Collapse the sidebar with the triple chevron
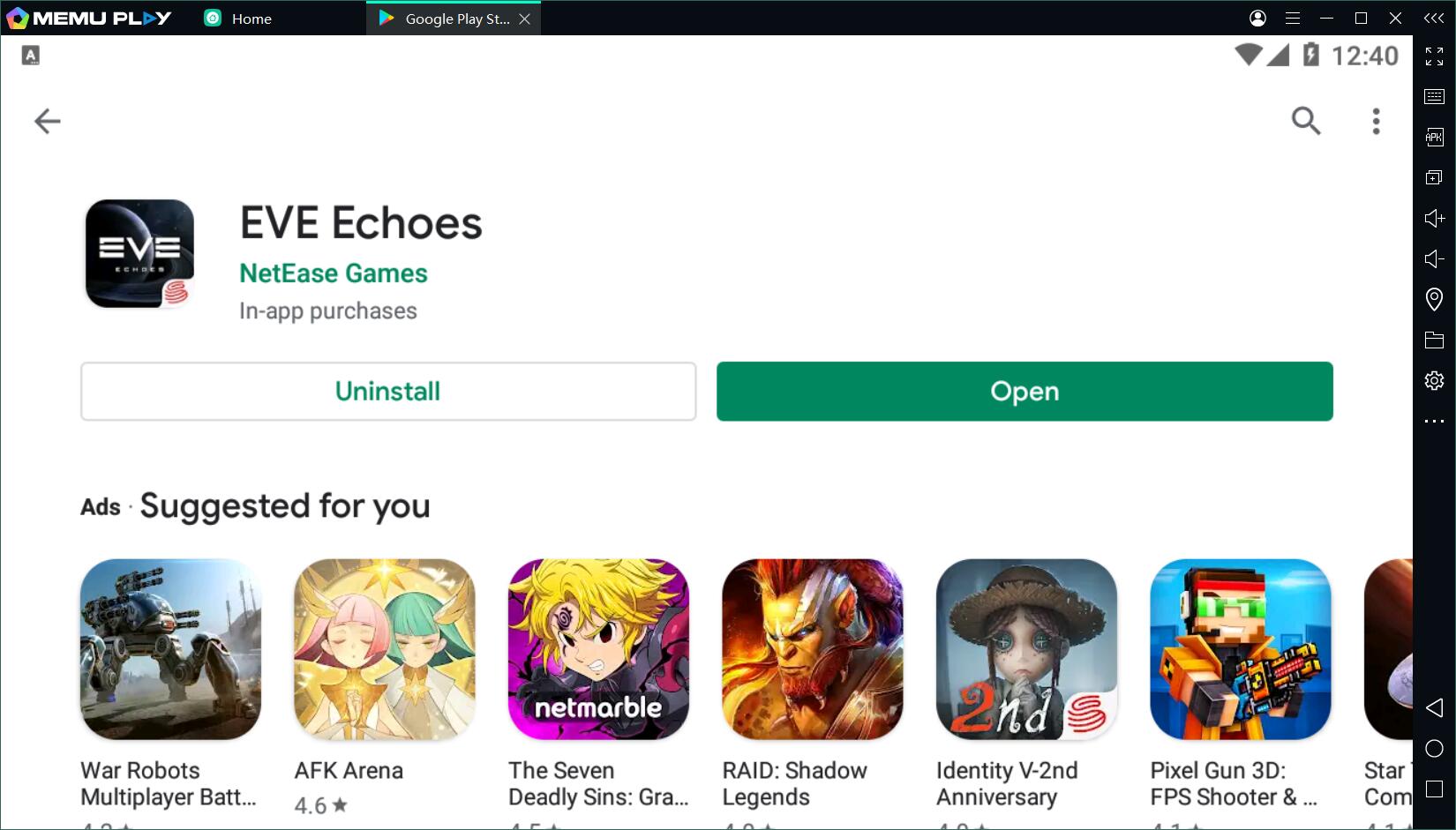1456x830 pixels. tap(1434, 18)
